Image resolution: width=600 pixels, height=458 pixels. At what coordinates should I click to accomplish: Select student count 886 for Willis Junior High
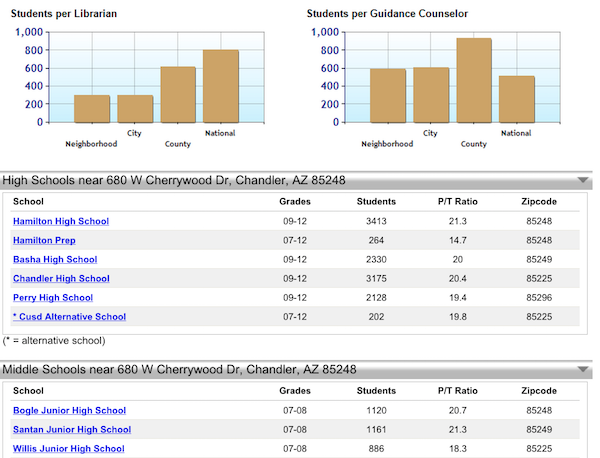[376, 449]
